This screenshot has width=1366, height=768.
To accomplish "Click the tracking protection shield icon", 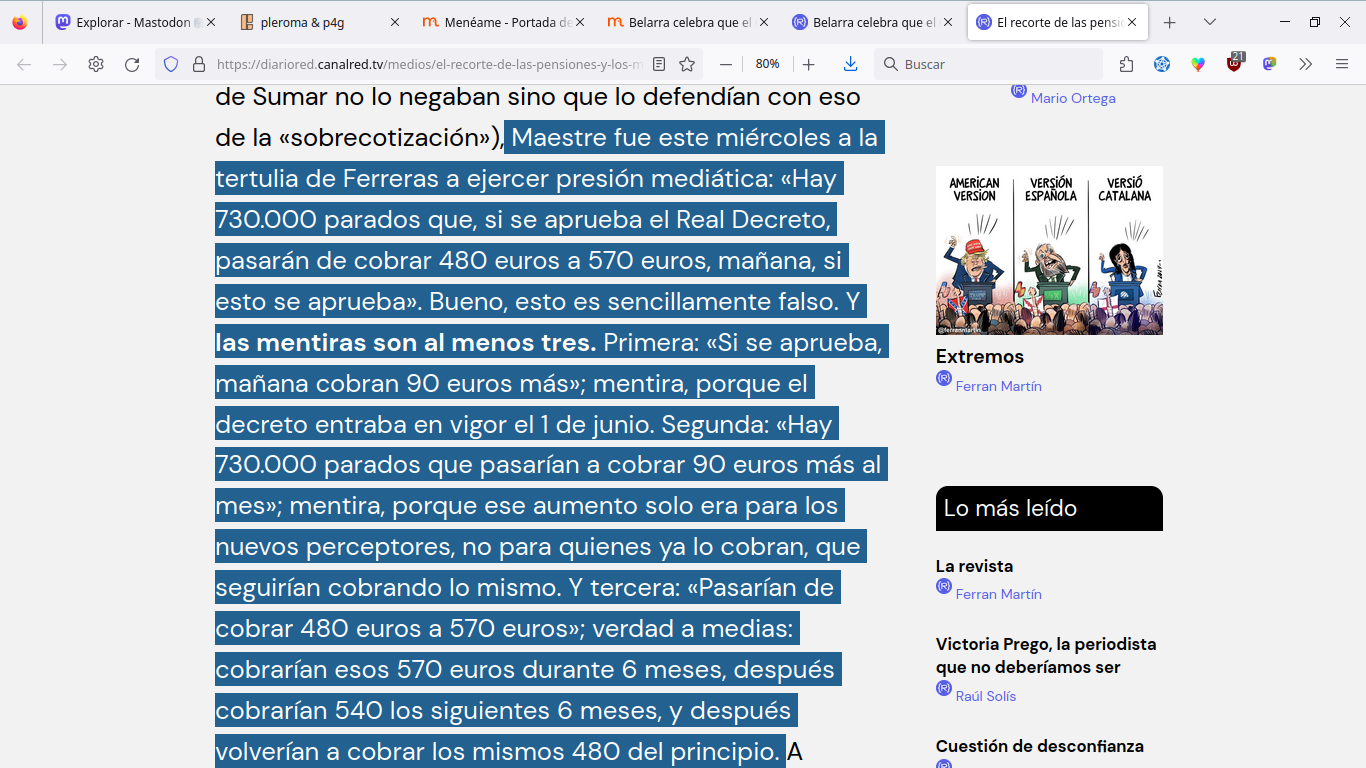I will click(x=171, y=64).
